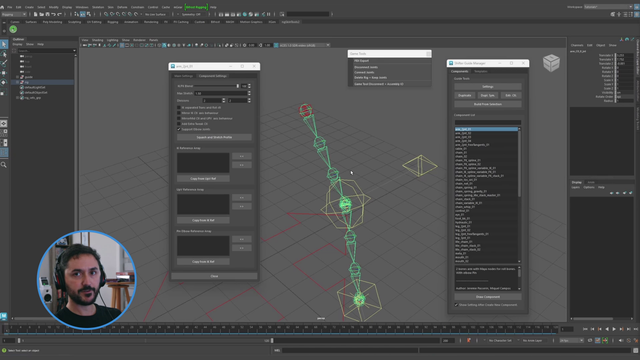
Task: Click the Squash and Stretch Profile button
Action: 214,137
